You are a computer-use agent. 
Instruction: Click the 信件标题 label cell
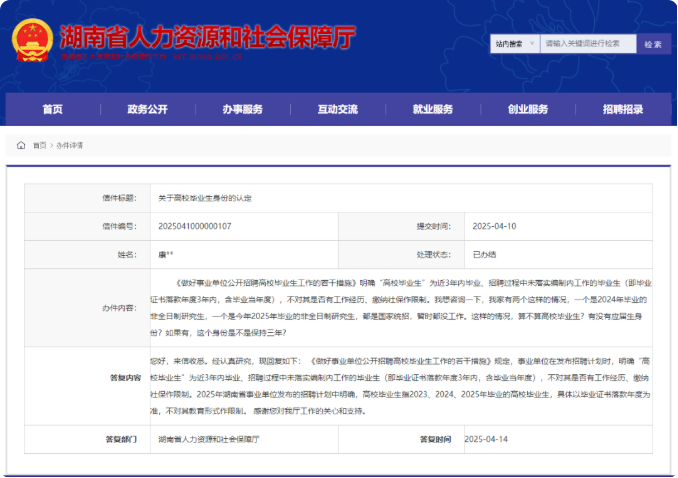87,198
